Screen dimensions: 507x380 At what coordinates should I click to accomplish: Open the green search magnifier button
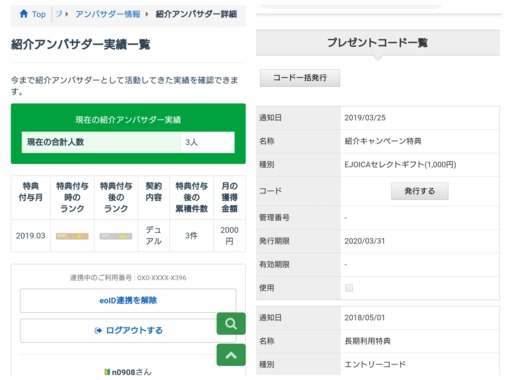(x=231, y=323)
